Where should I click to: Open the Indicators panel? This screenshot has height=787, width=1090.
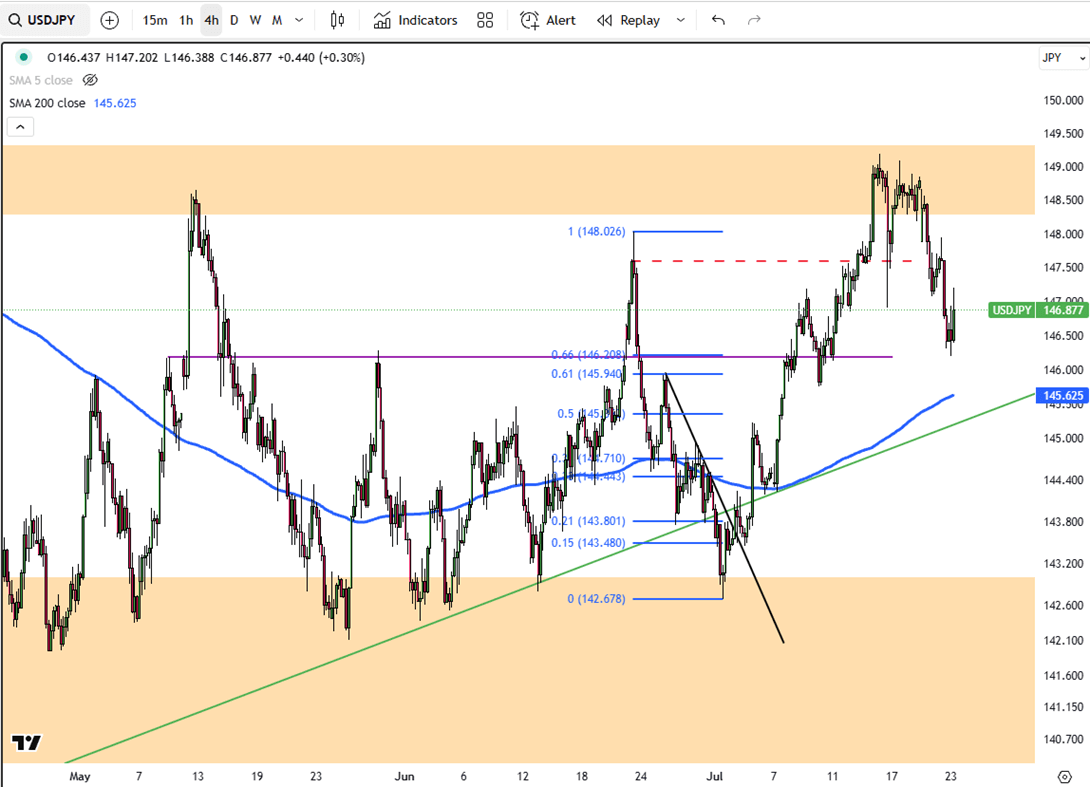pos(415,20)
